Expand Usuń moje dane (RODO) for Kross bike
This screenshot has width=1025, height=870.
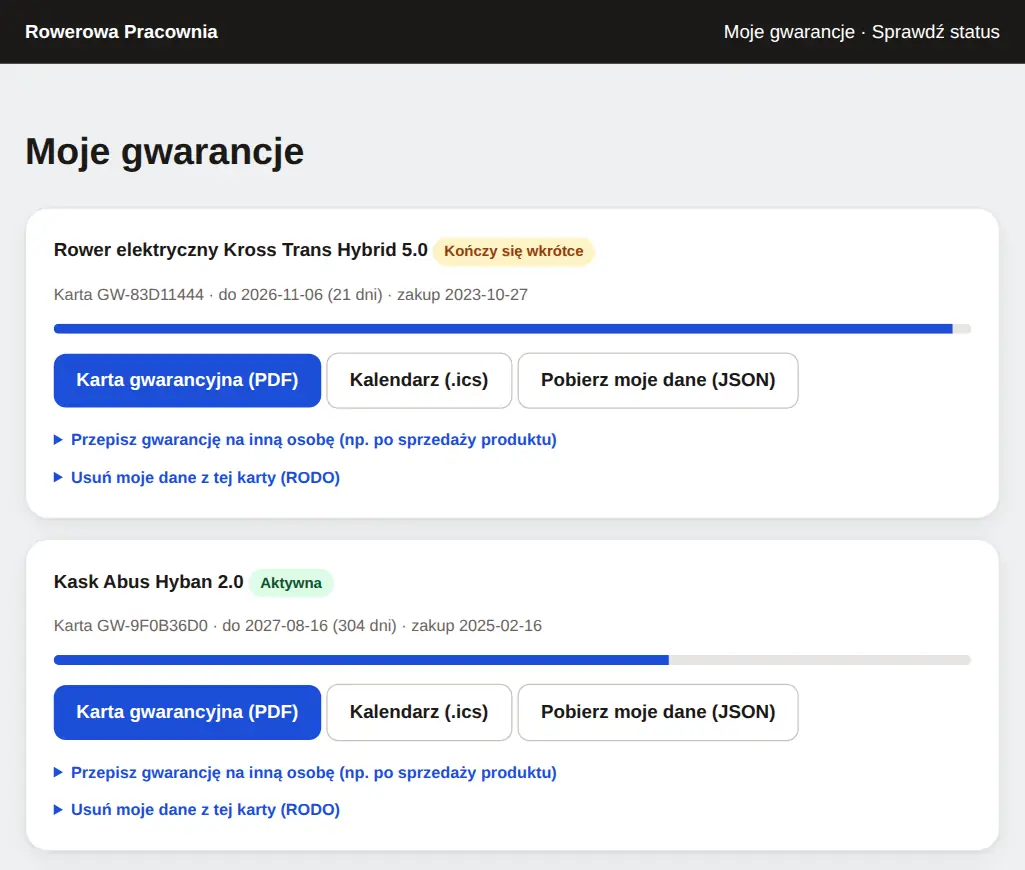[x=197, y=477]
